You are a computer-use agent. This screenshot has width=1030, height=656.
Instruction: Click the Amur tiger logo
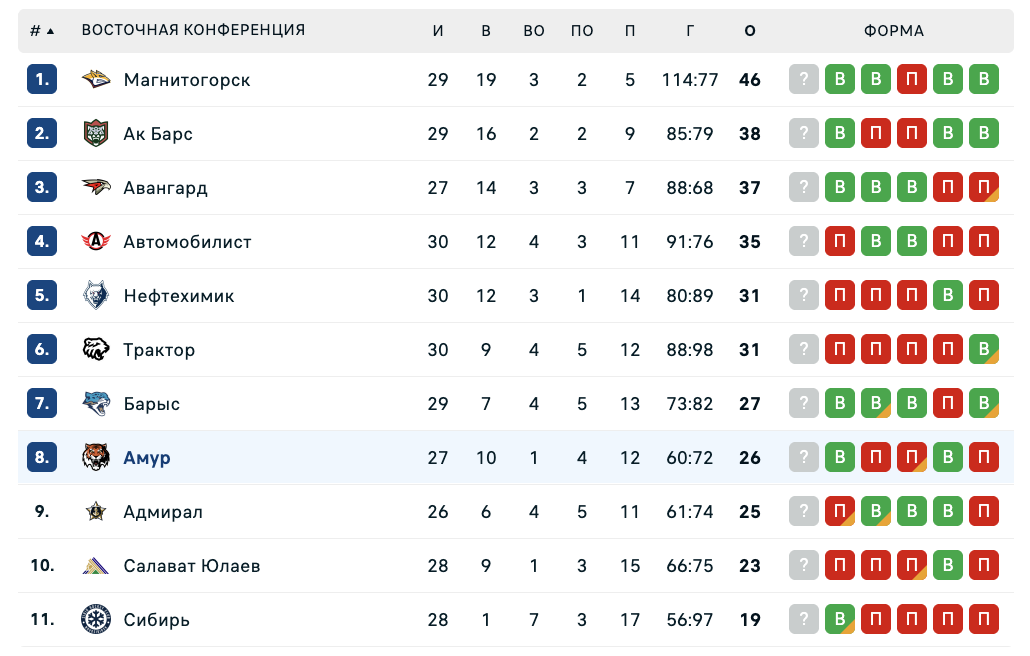coord(96,458)
